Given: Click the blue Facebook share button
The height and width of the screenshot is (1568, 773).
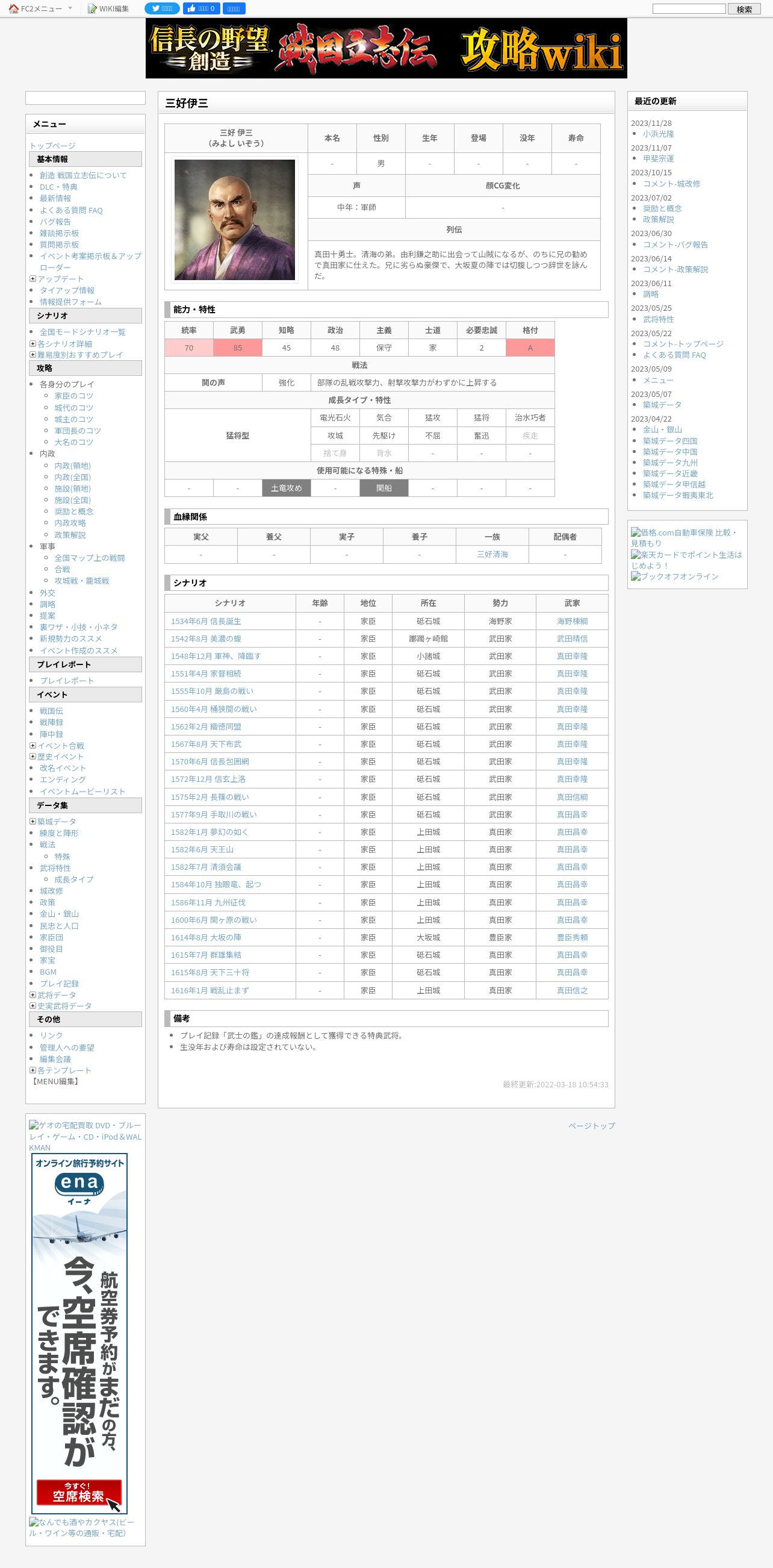Looking at the screenshot, I should [234, 8].
